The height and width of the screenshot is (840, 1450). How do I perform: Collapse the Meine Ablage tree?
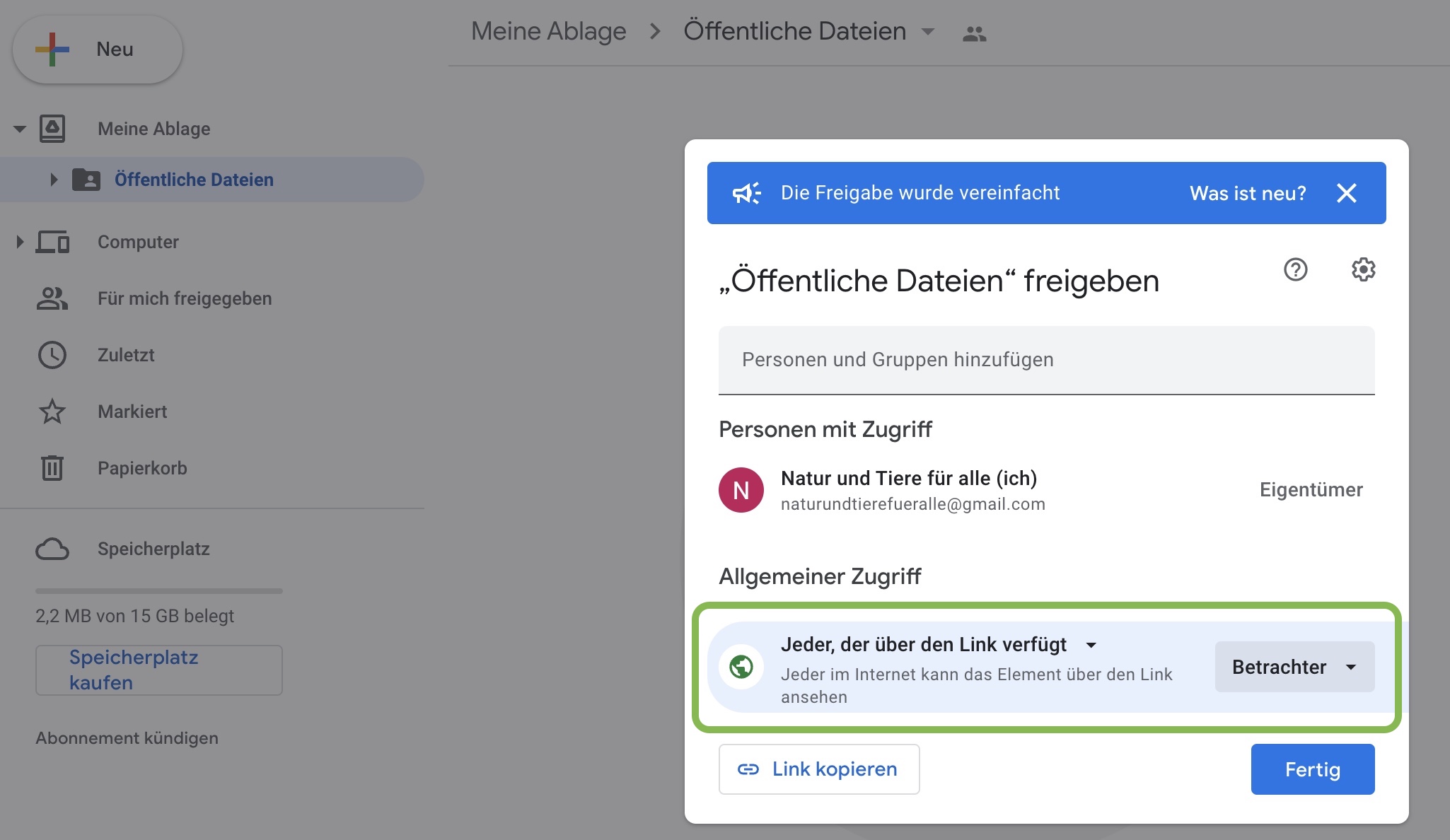point(20,129)
